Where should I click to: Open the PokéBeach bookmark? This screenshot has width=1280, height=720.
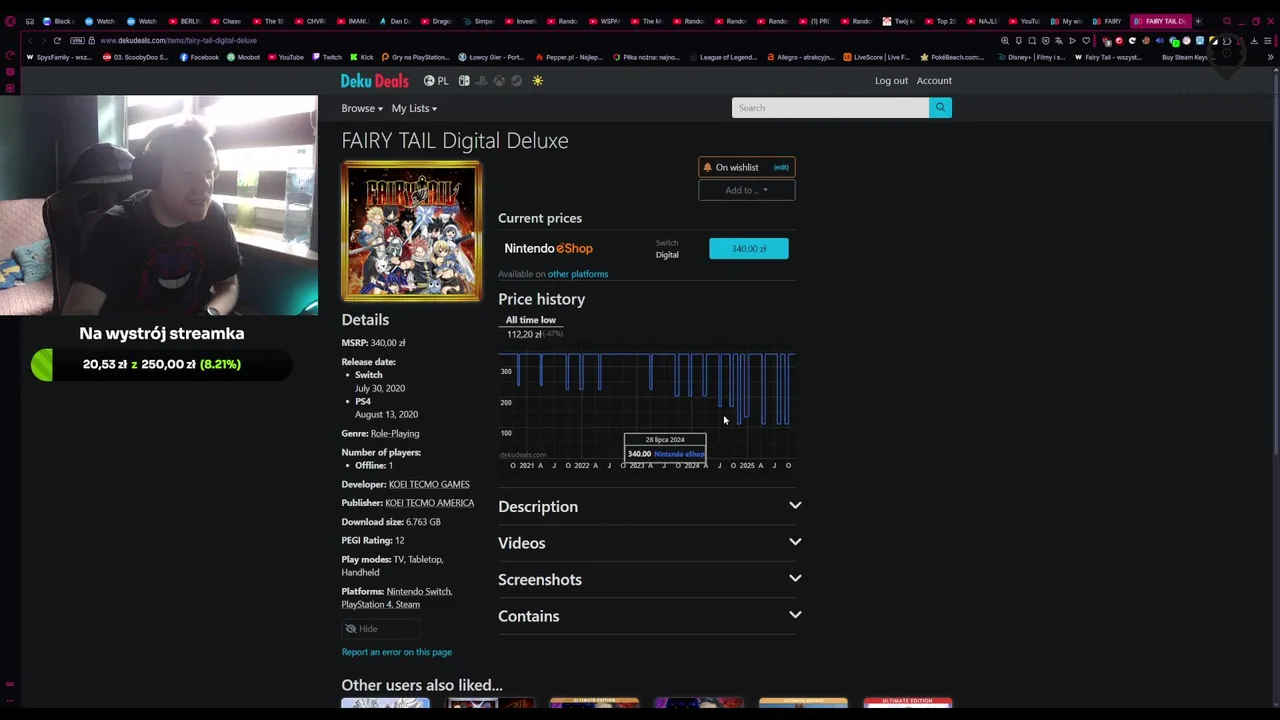[952, 57]
